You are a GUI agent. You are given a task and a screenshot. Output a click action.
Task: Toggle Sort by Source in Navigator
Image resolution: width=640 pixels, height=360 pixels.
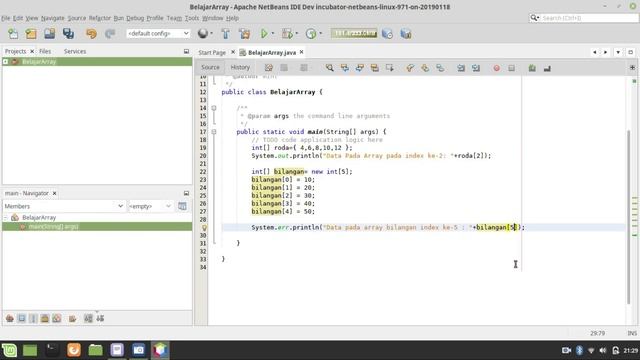coord(100,318)
